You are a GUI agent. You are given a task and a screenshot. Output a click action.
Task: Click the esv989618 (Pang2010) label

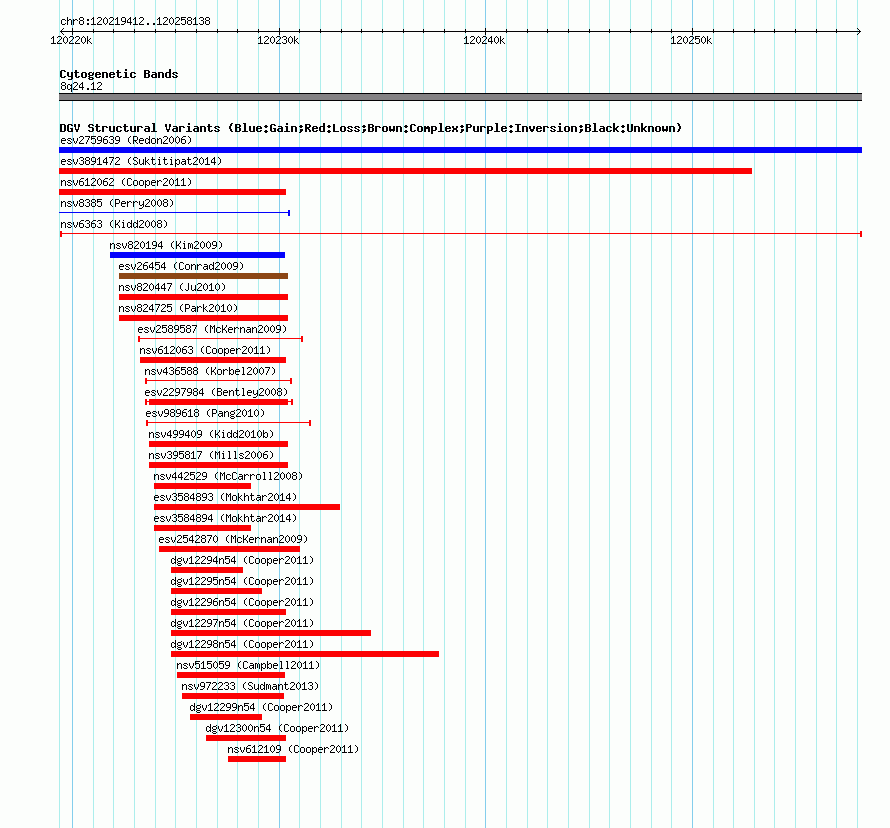click(x=205, y=413)
